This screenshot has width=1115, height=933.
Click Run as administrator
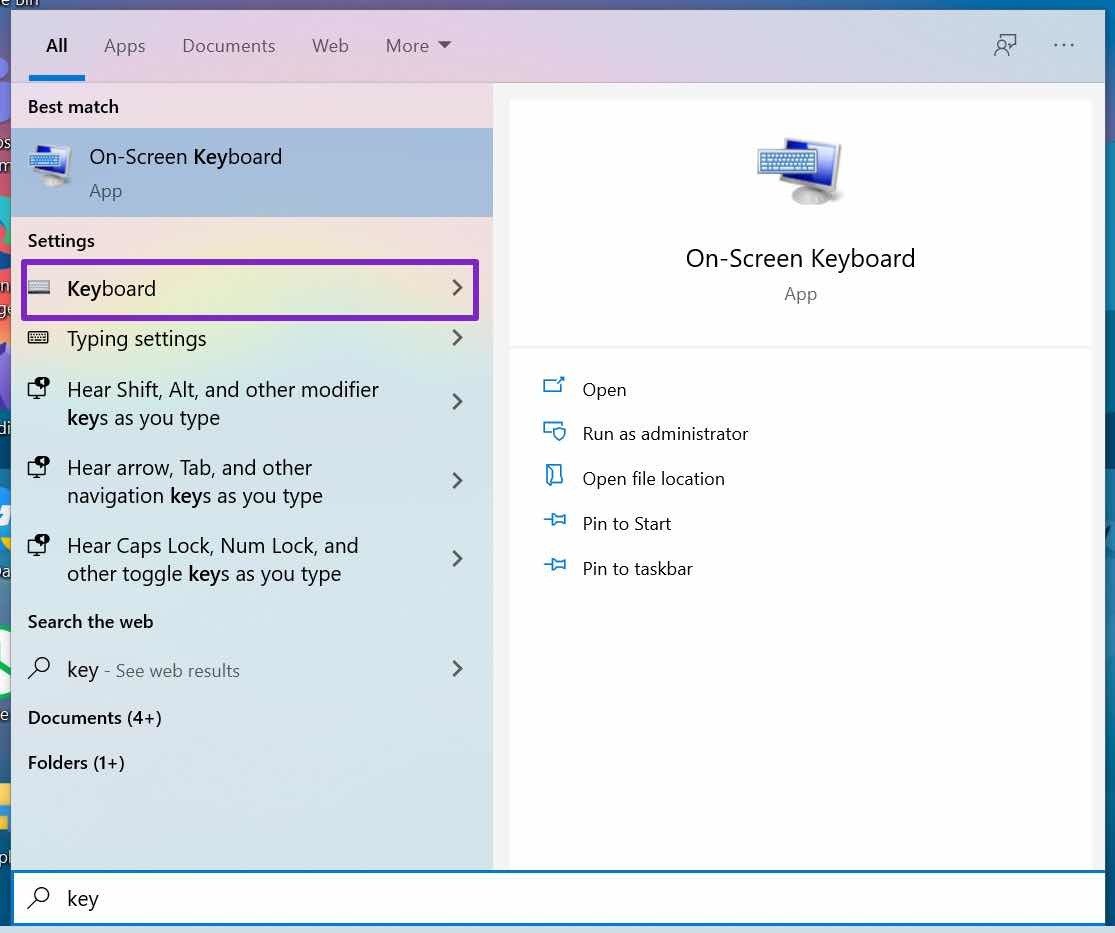point(665,434)
